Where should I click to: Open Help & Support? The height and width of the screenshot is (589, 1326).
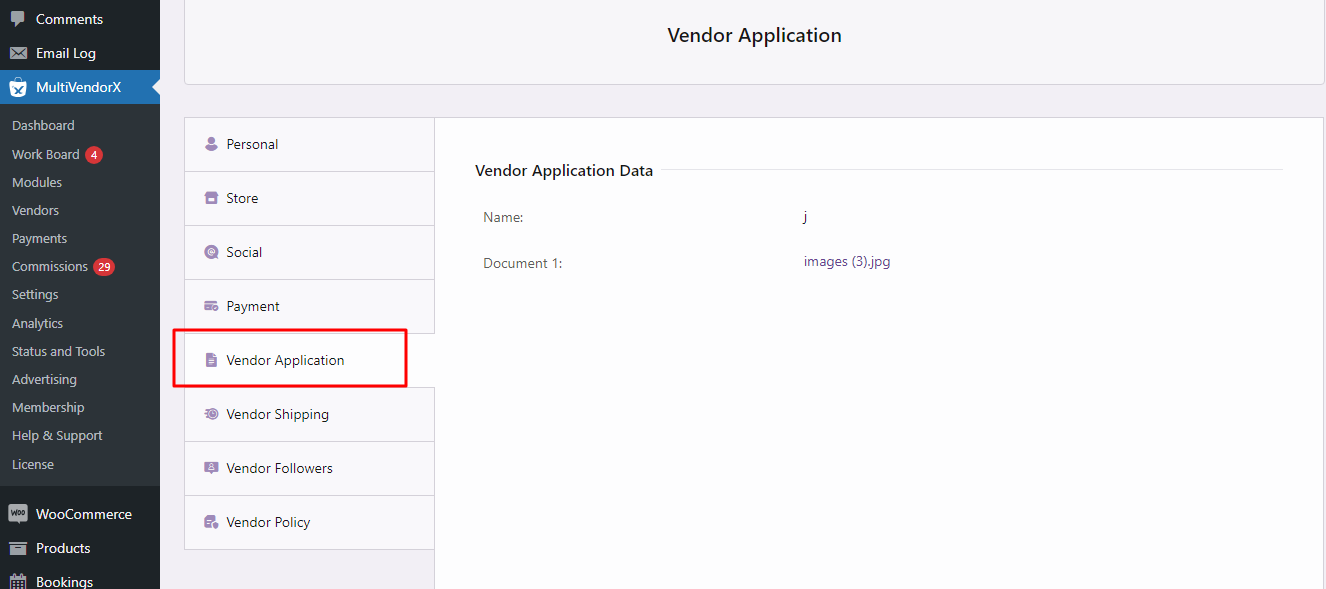coord(57,435)
